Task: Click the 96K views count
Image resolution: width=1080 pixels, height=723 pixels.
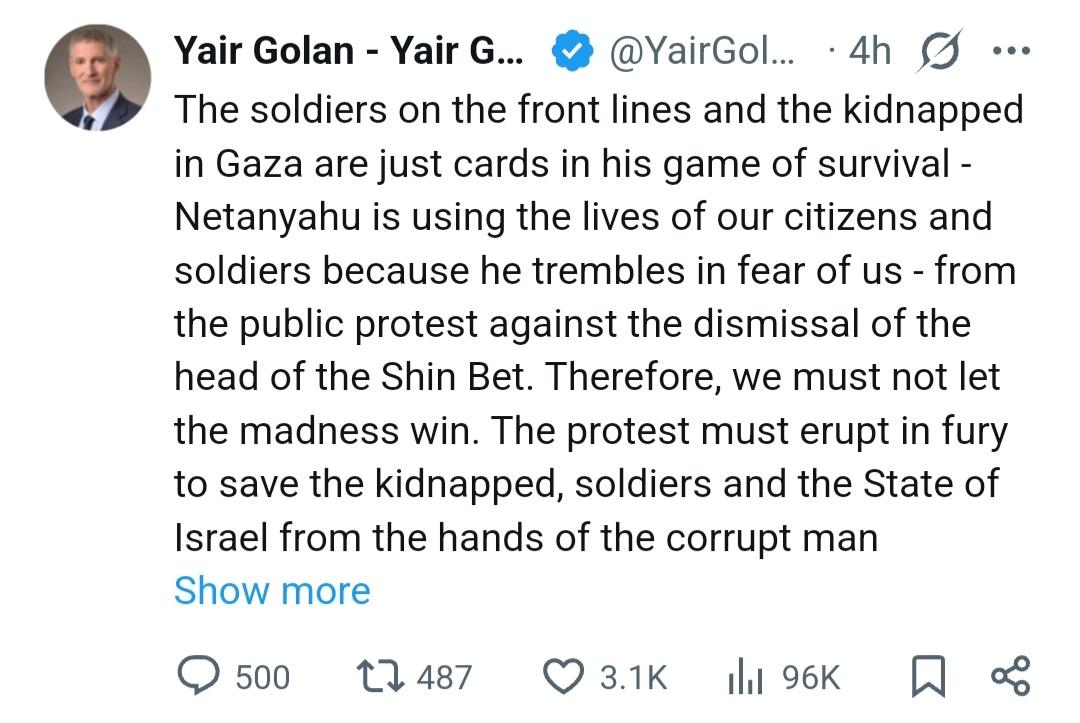Action: click(x=812, y=678)
